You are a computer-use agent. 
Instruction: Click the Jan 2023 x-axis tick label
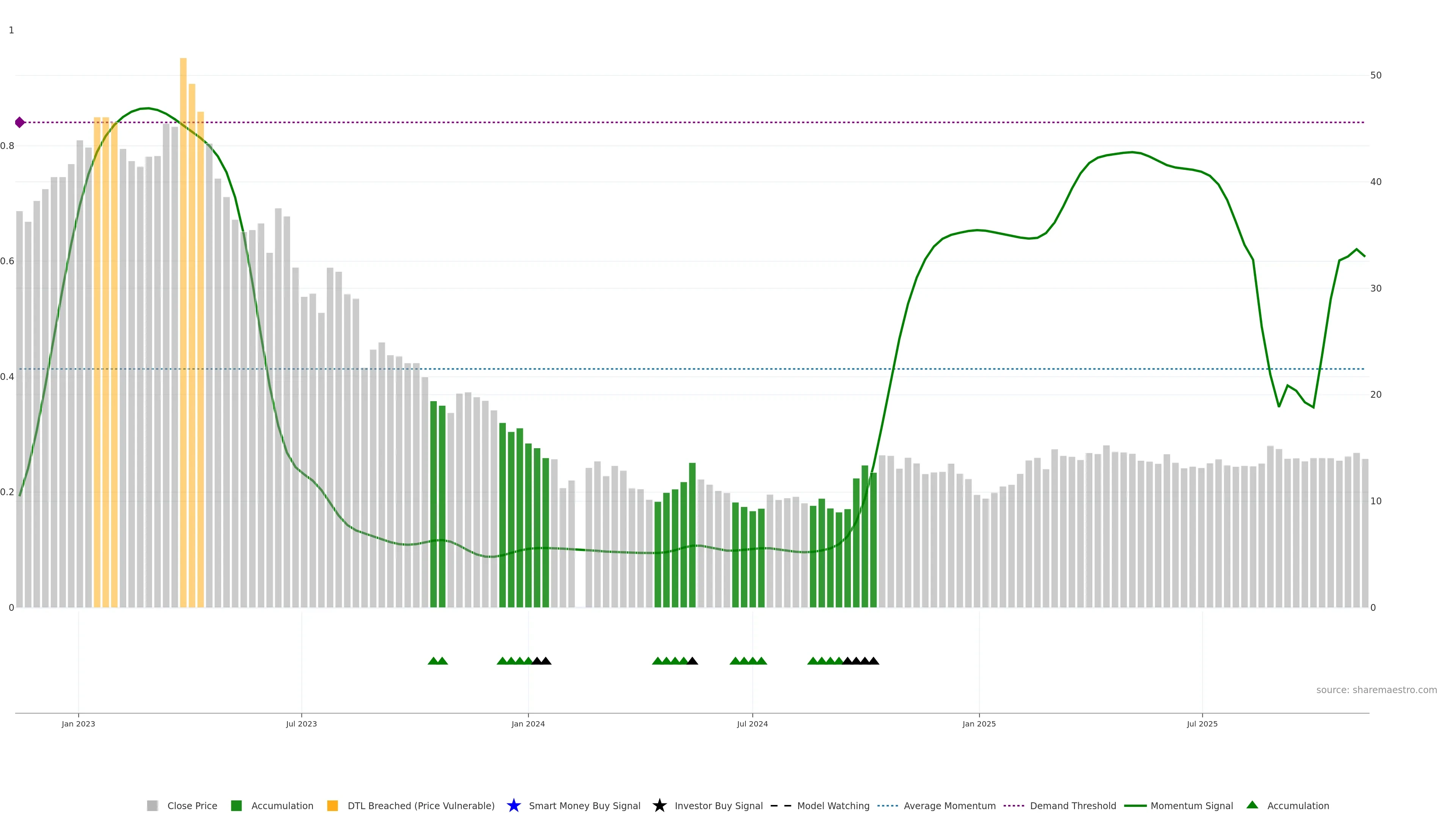pos(78,723)
